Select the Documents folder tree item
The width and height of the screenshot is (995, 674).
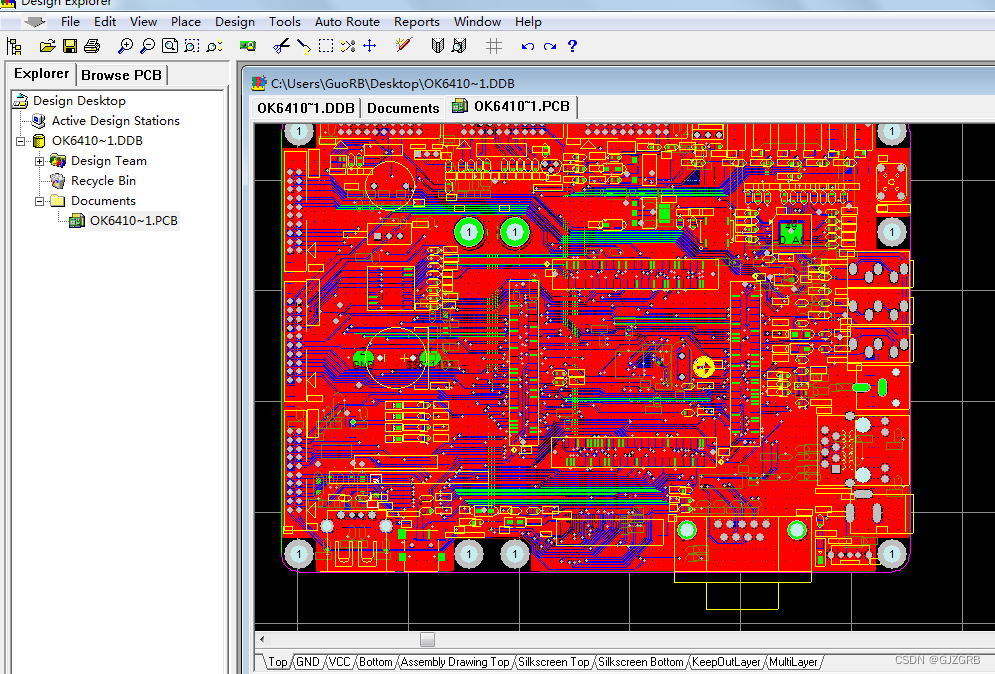(103, 201)
